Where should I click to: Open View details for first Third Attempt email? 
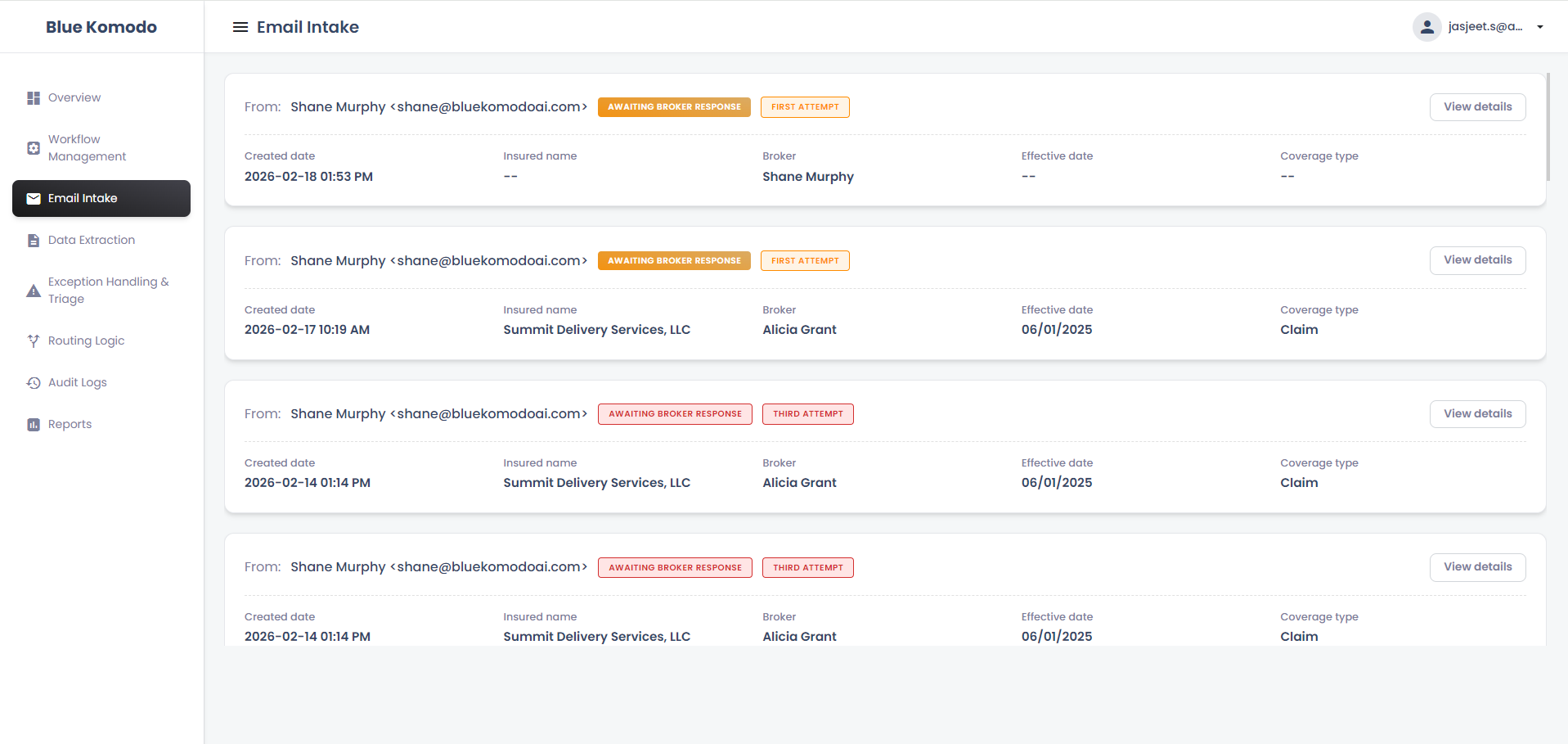(x=1477, y=414)
